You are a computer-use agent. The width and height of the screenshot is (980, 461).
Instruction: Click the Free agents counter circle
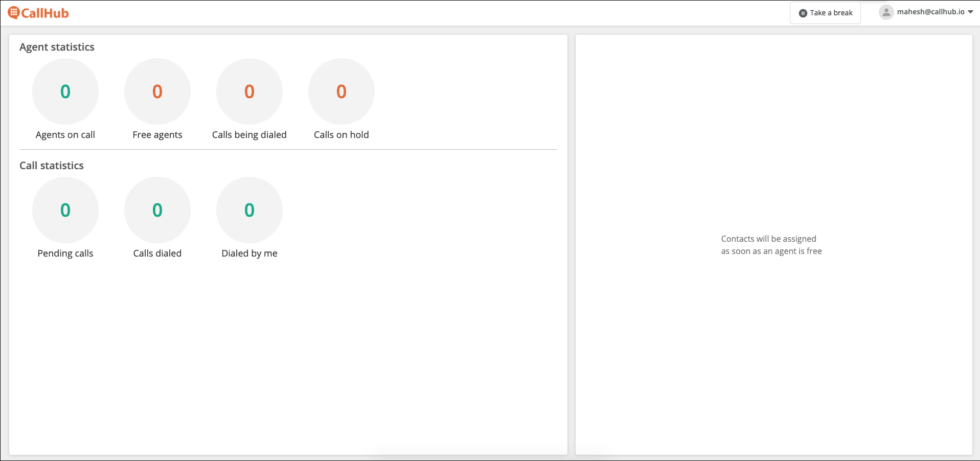(x=158, y=92)
